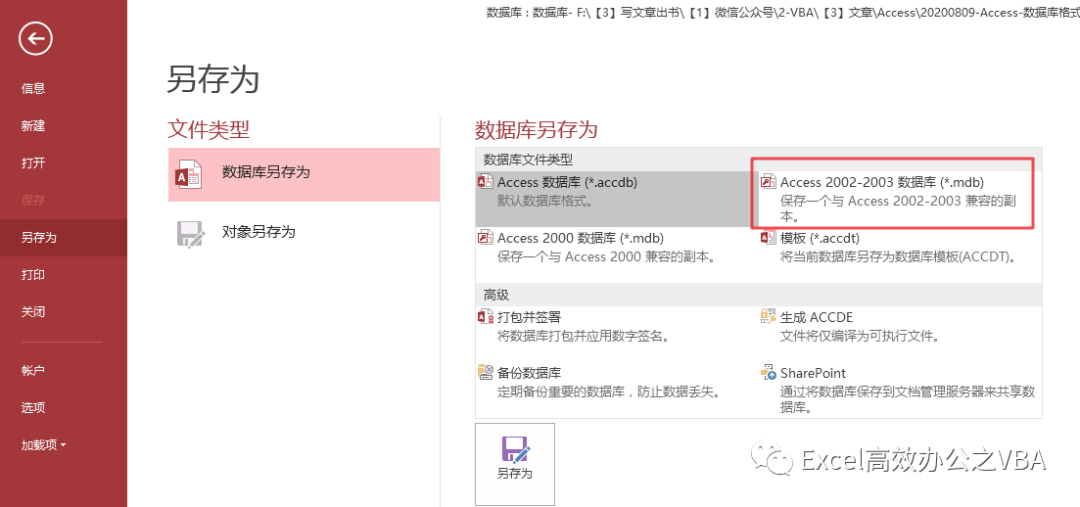This screenshot has width=1080, height=507.
Task: Go back with the circular arrow icon
Action: coord(36,39)
